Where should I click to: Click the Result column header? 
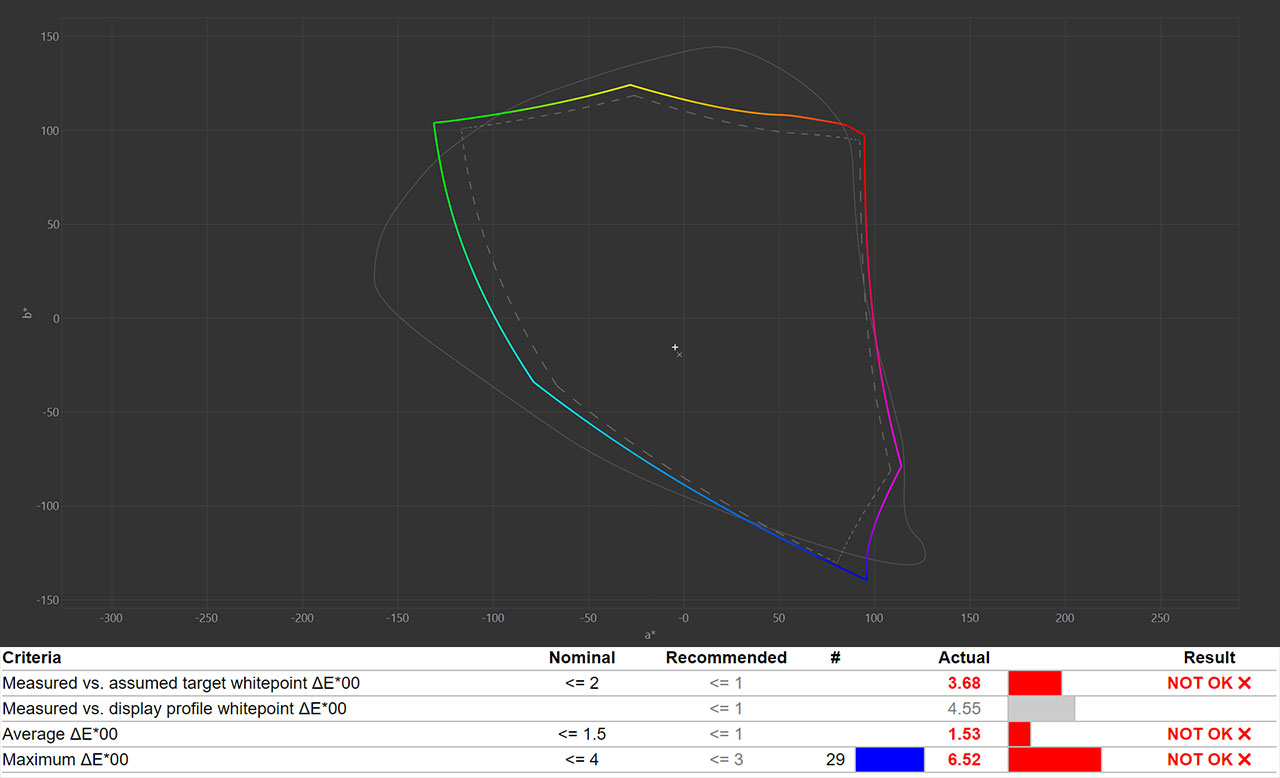tap(1209, 658)
